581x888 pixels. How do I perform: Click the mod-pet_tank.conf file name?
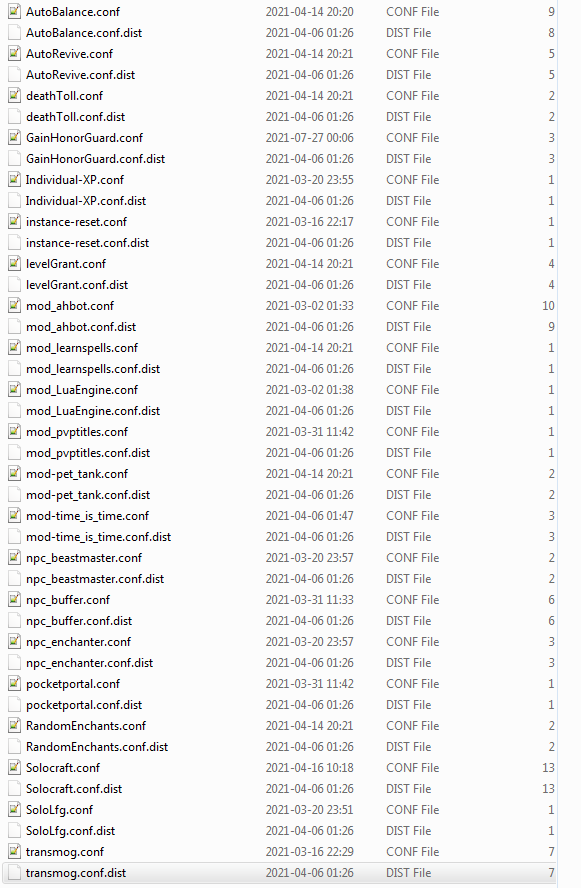click(x=77, y=473)
